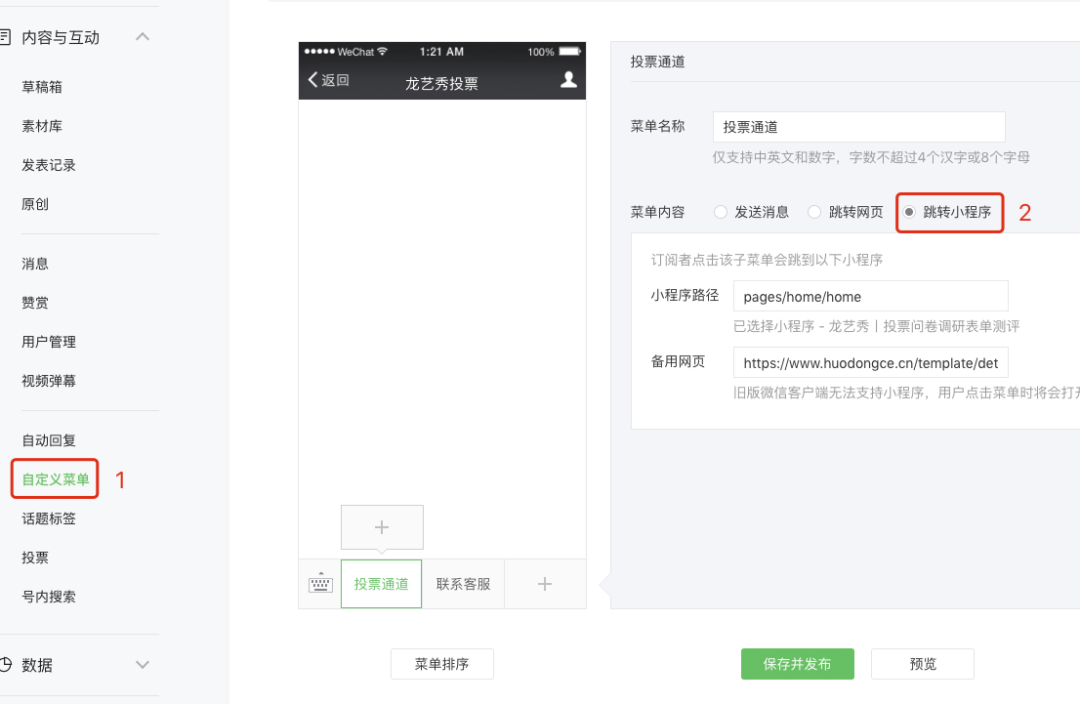Select the 联系客服 menu tab in preview
1080x704 pixels.
463,584
